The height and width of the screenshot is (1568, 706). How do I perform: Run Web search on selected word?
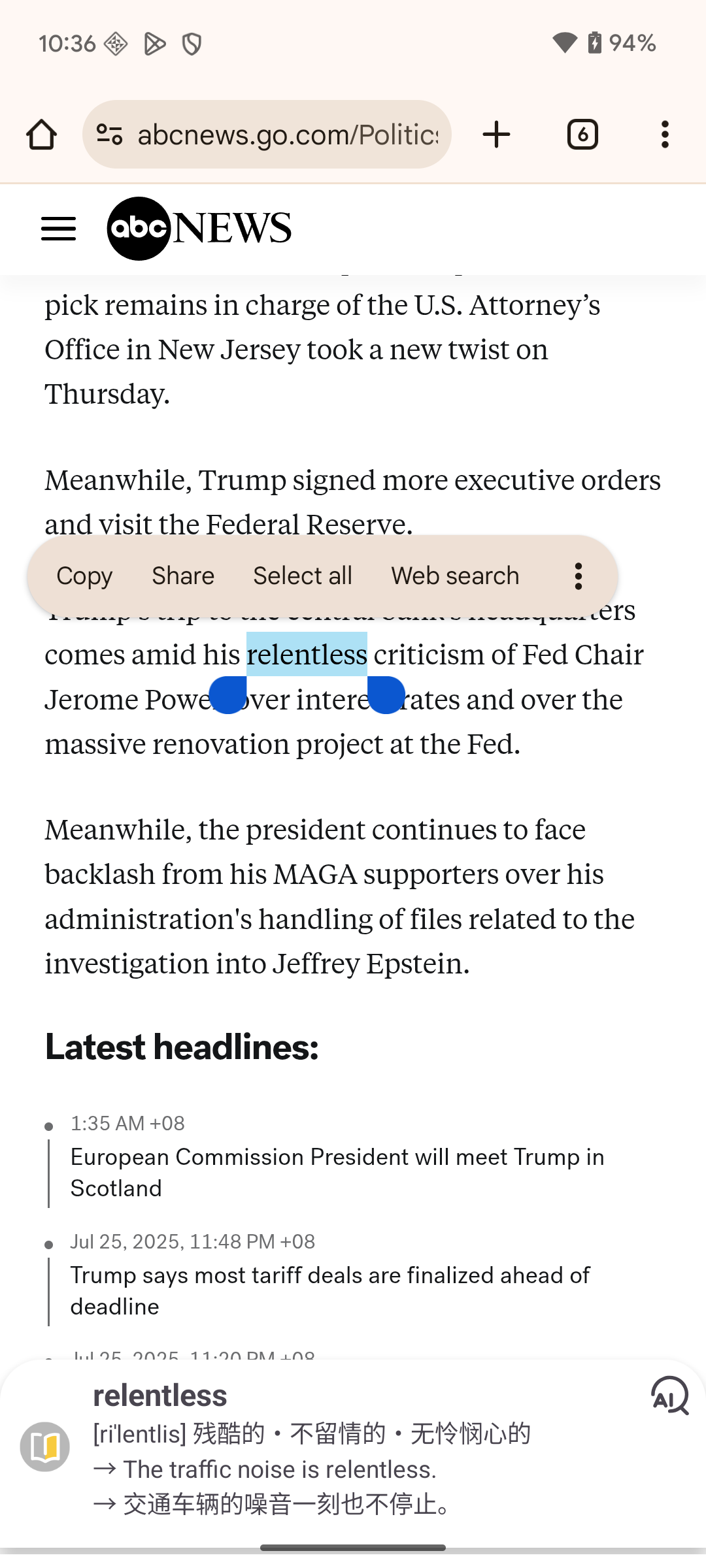(x=455, y=576)
